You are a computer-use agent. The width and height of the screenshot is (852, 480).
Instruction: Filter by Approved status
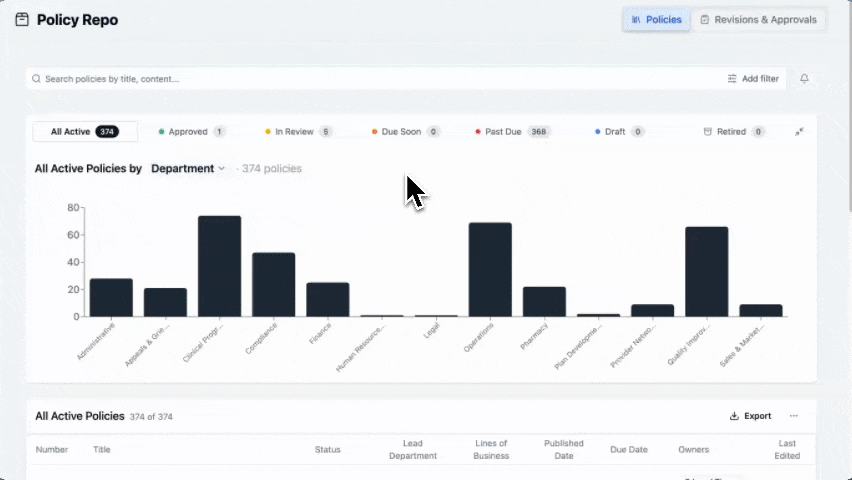coord(192,132)
